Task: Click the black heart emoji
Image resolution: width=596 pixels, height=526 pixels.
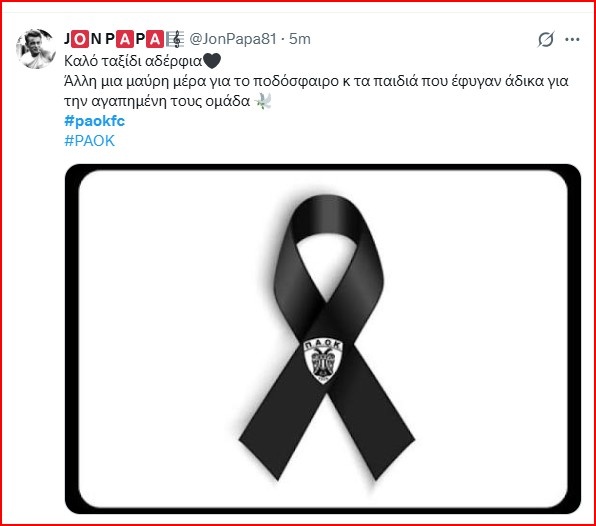Action: point(212,61)
